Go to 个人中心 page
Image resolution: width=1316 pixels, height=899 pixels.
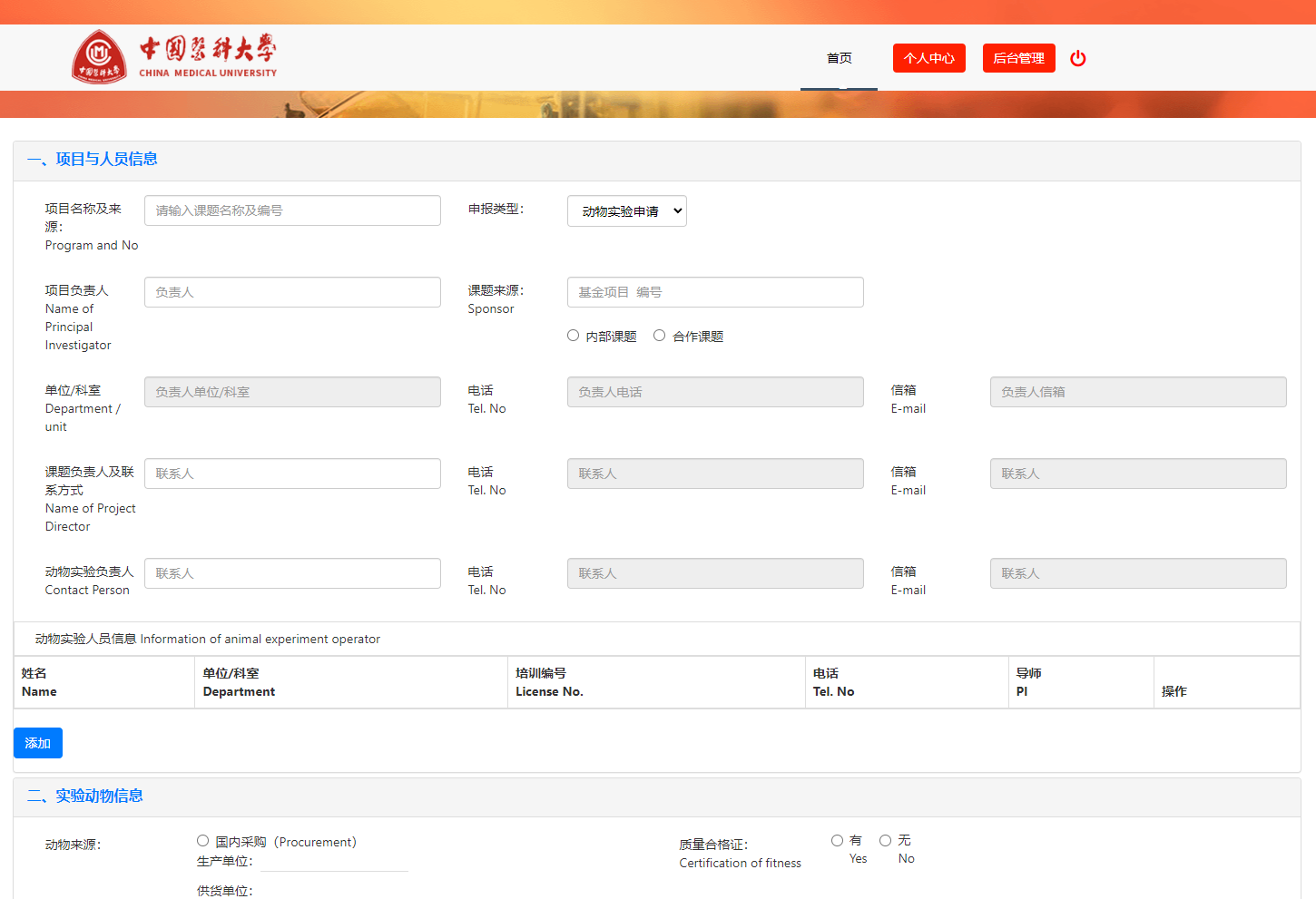(928, 58)
